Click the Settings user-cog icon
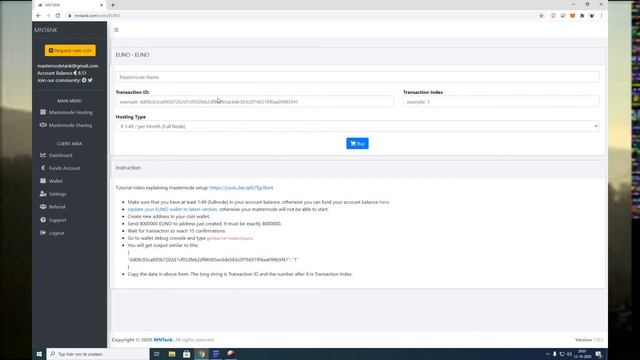The image size is (640, 360). pos(43,193)
